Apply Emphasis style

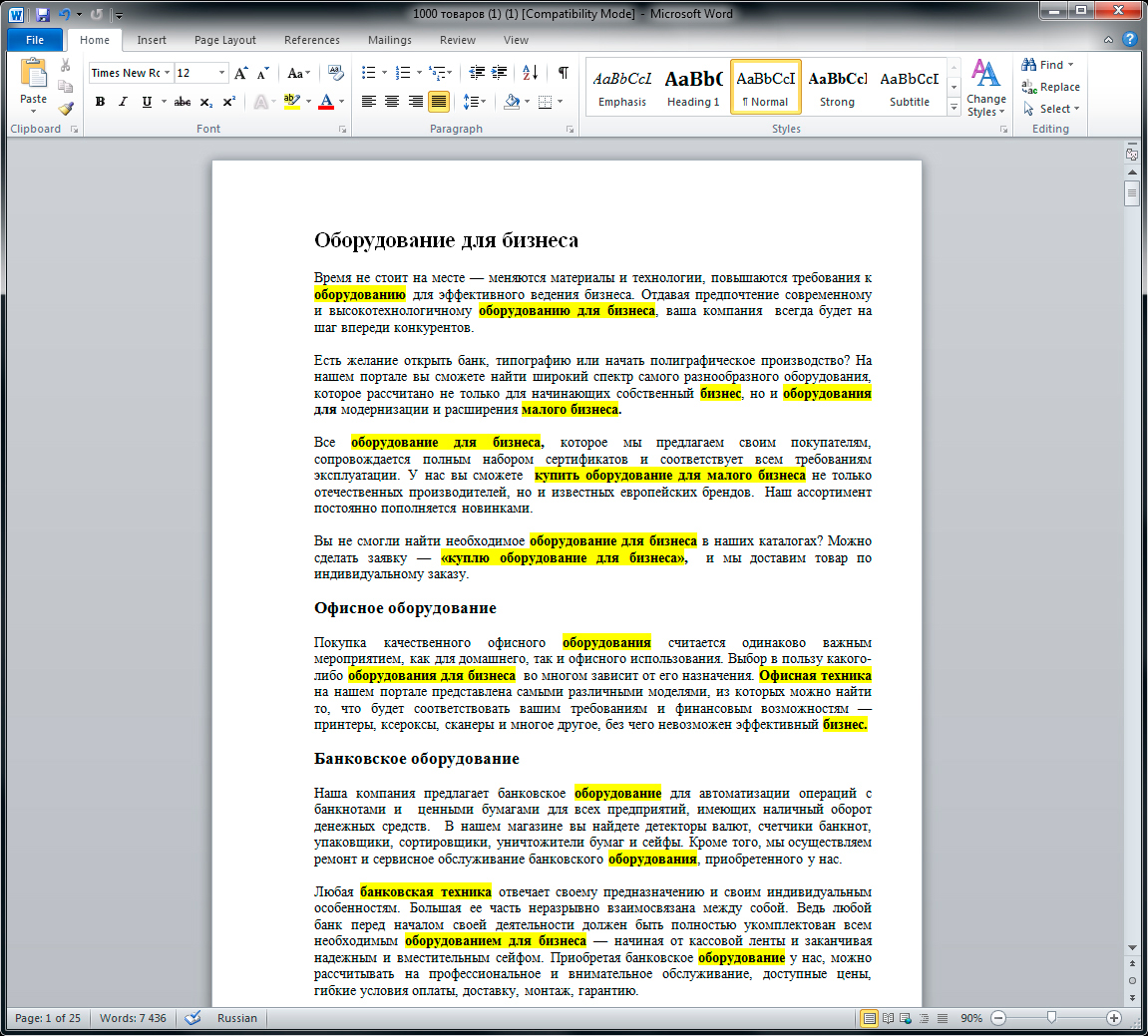tap(621, 87)
